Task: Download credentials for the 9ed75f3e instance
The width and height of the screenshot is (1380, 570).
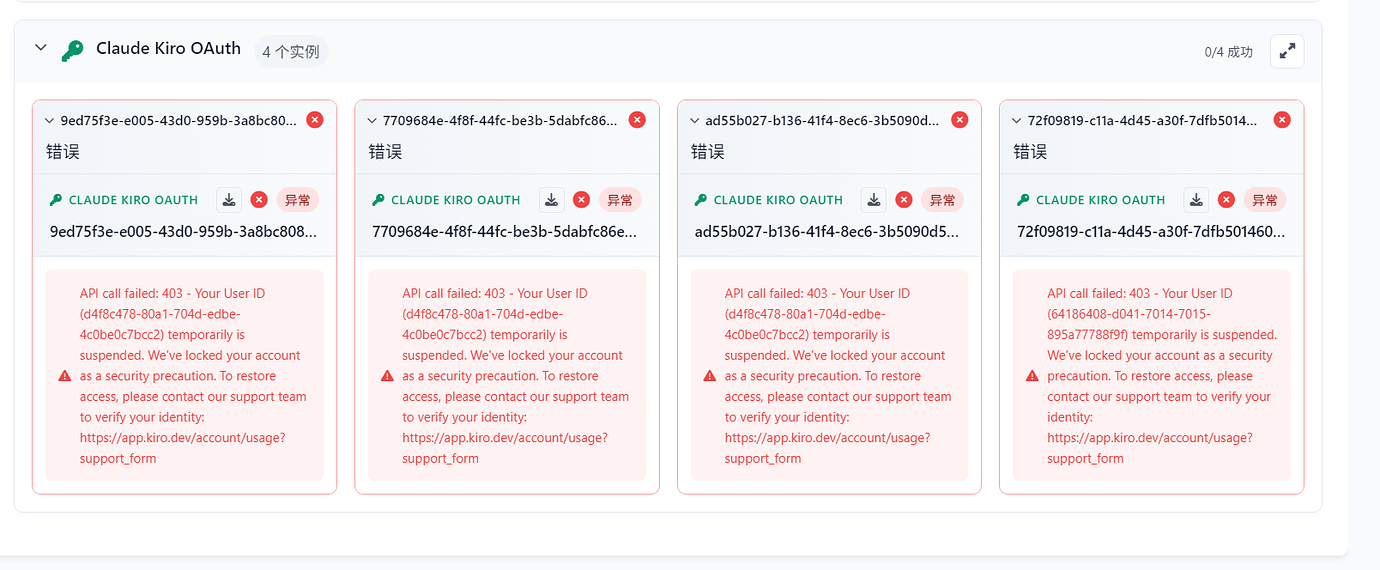Action: coord(230,200)
